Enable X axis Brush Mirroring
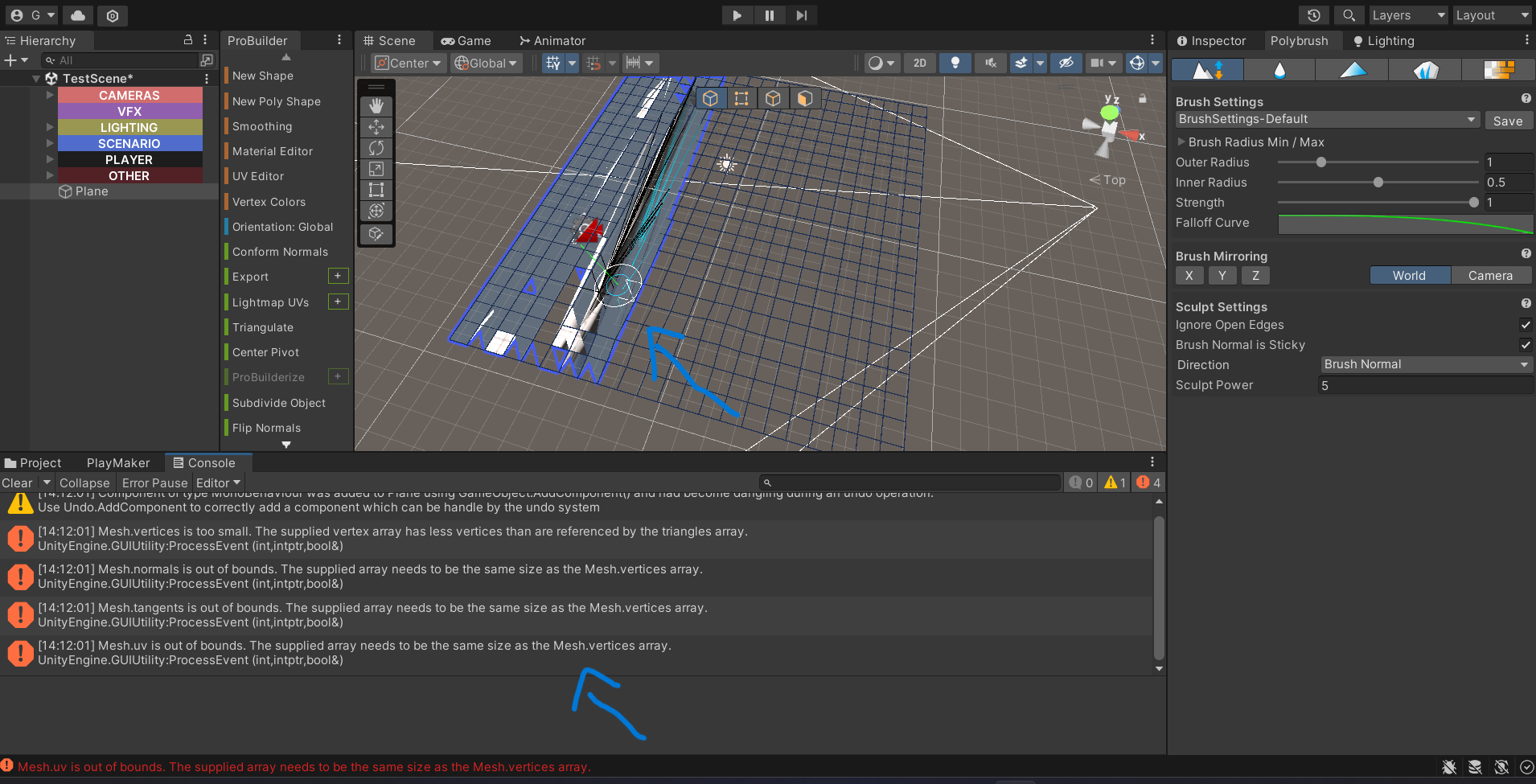Image resolution: width=1536 pixels, height=784 pixels. click(1190, 275)
